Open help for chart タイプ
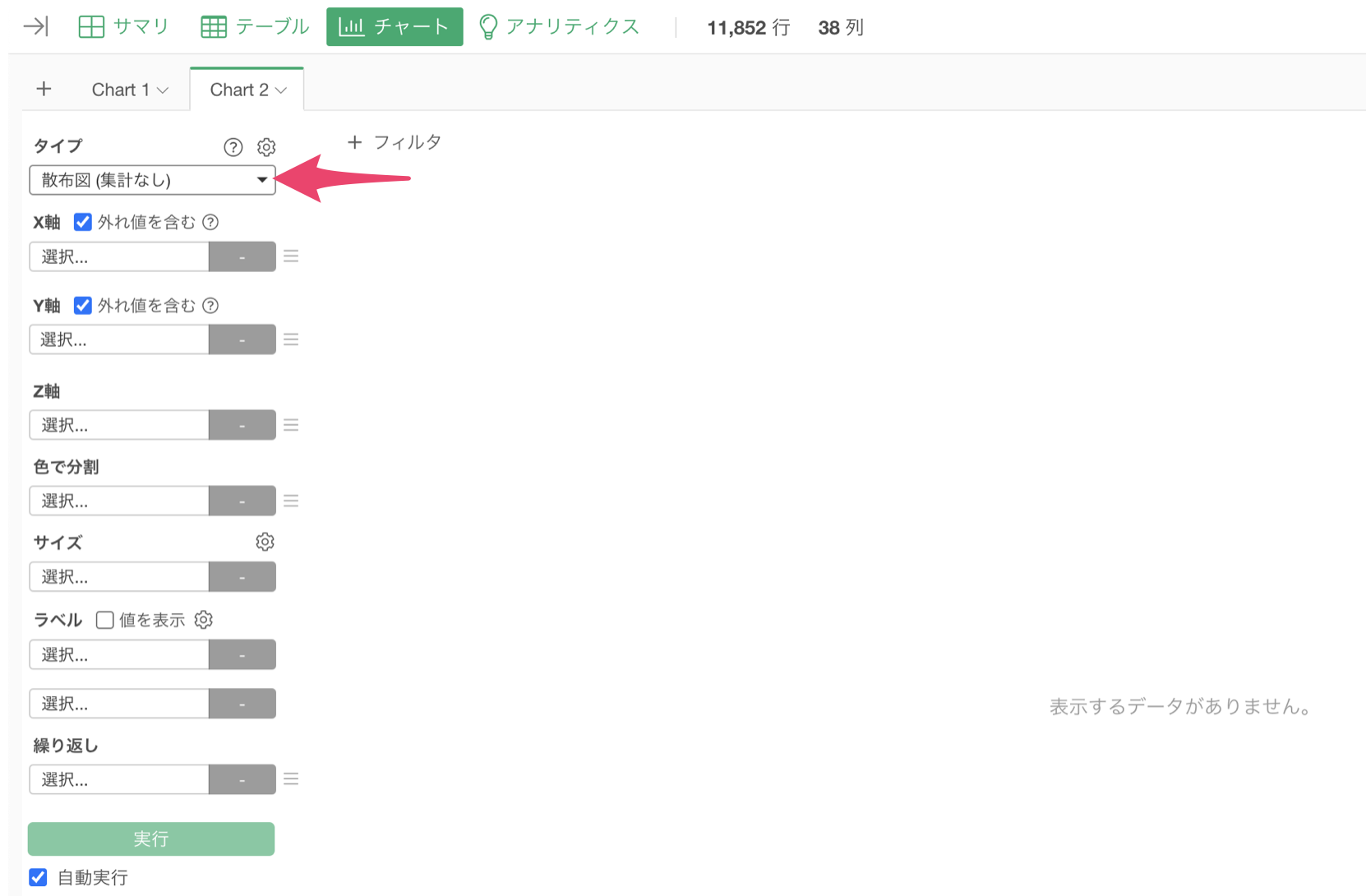The height and width of the screenshot is (896, 1366). 233,147
